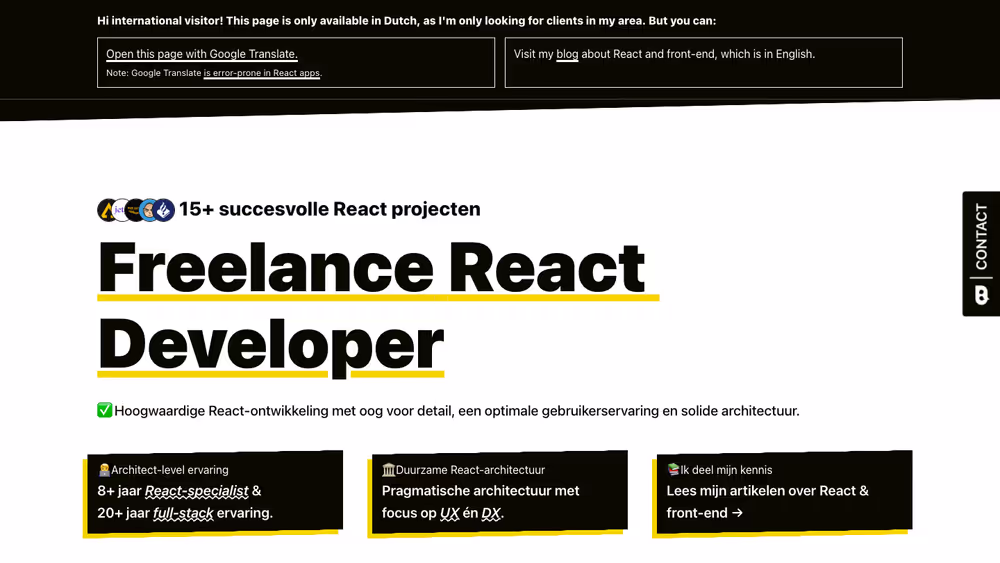The image size is (1000, 563).
Task: Click the 'React-specialist' underlined term
Action: pos(196,491)
